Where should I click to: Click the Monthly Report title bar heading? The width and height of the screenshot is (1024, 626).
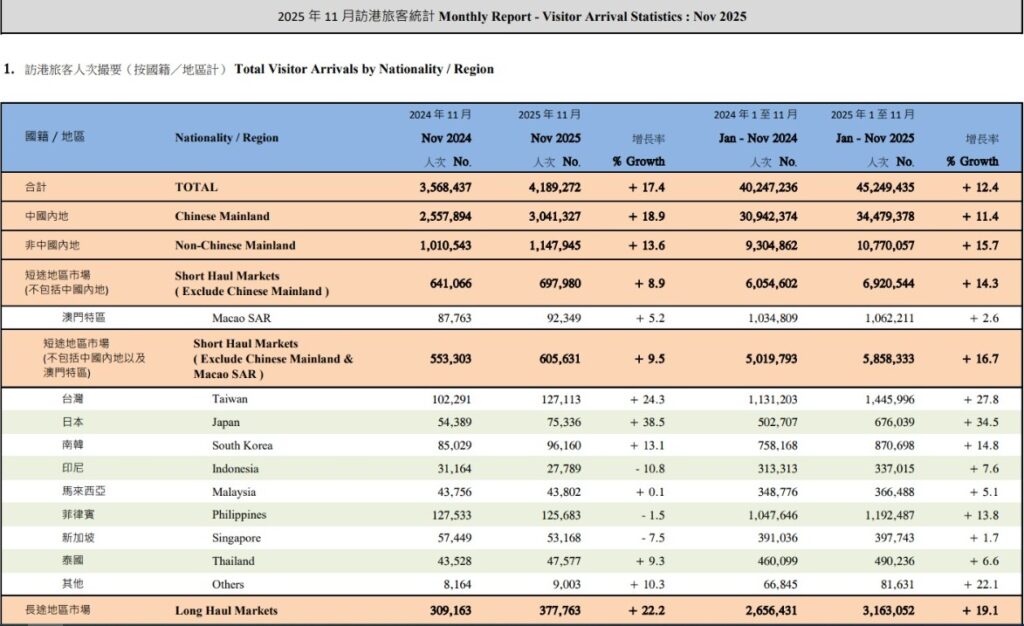click(511, 17)
